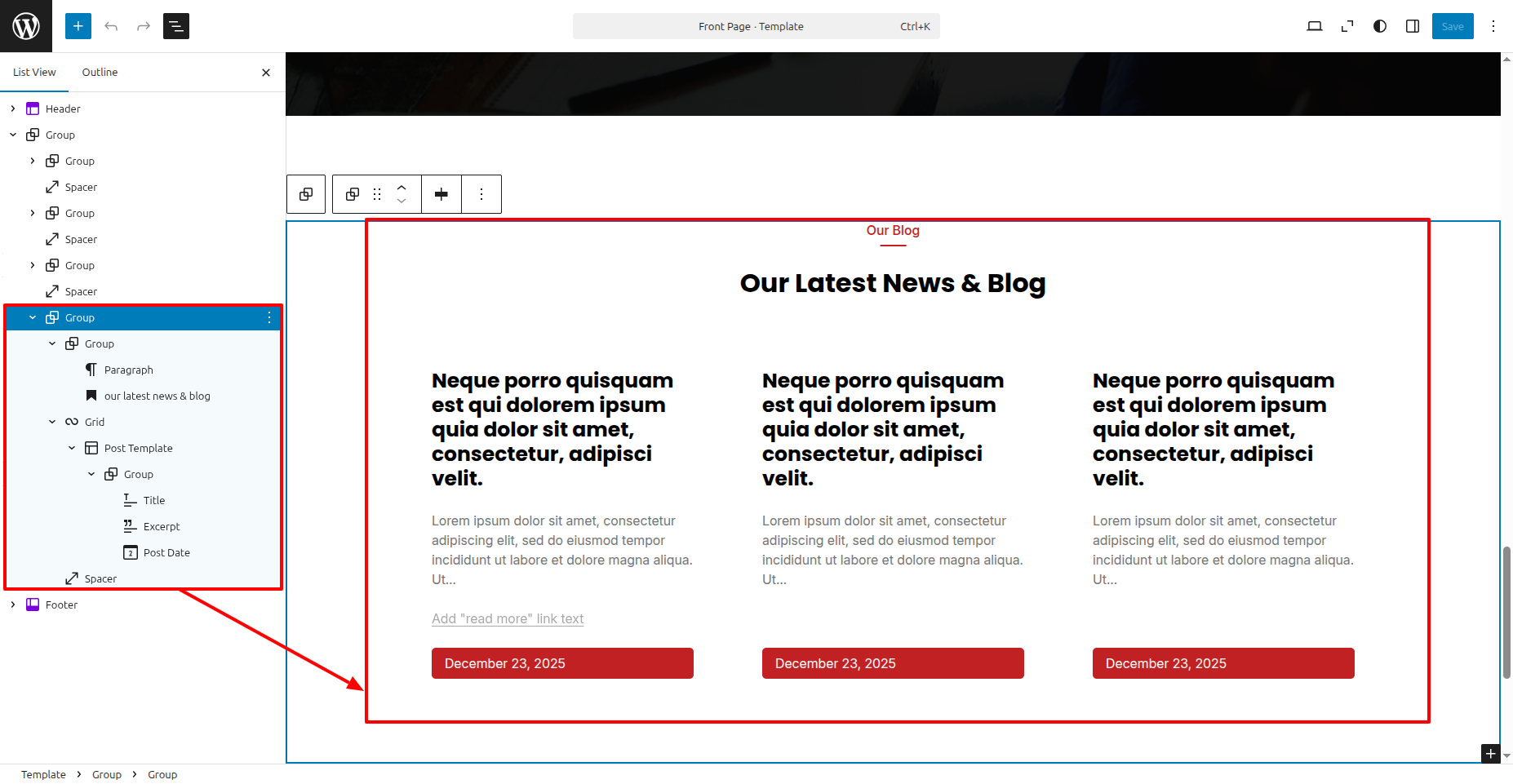Expand the Header item in List View
Image resolution: width=1513 pixels, height=784 pixels.
pyautogui.click(x=13, y=109)
